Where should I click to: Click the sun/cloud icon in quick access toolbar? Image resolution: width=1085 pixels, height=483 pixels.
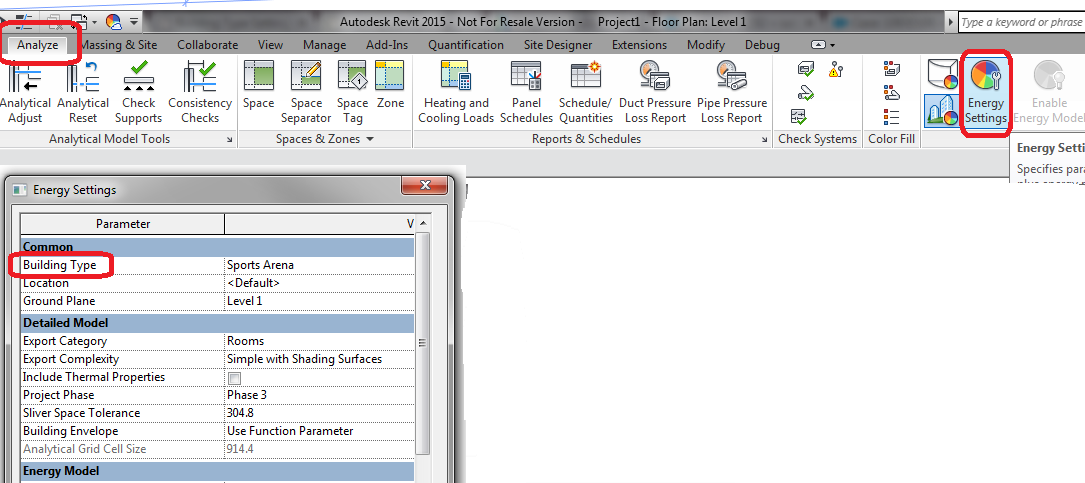(114, 21)
